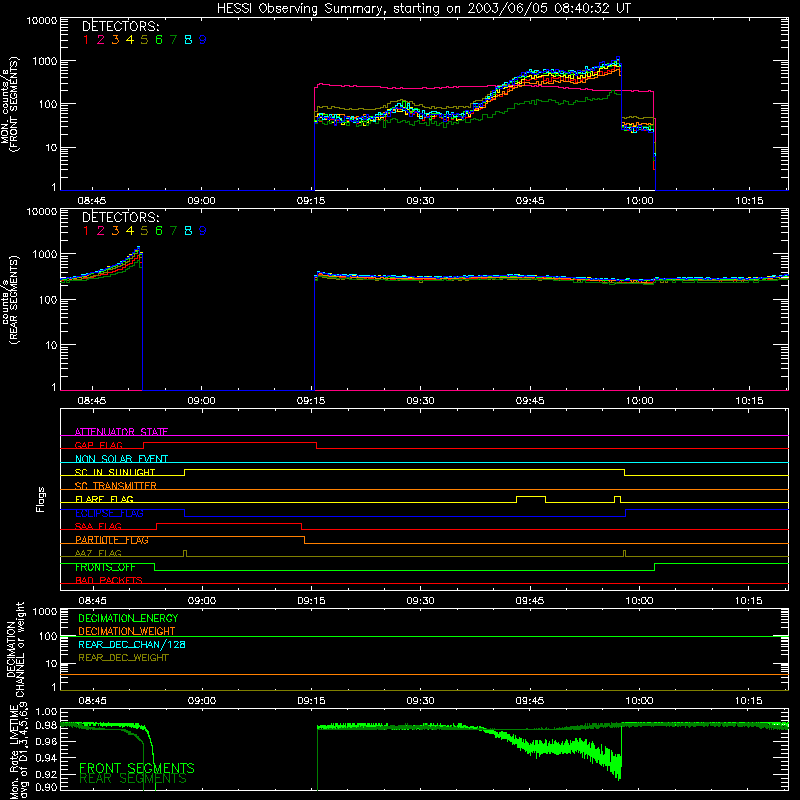Click the SC_IN_SUNLIGHT flag label
This screenshot has width=800, height=800.
(115, 472)
